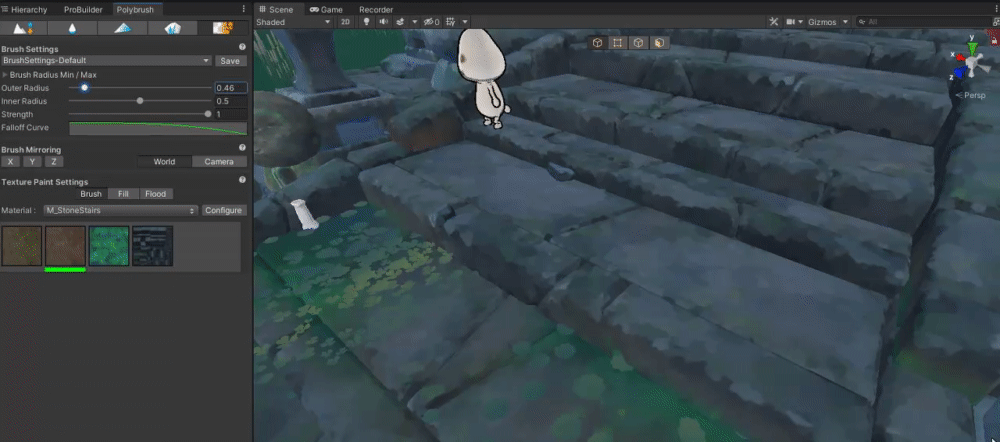The image size is (1000, 442).
Task: Click the Configure material button
Action: click(x=224, y=211)
